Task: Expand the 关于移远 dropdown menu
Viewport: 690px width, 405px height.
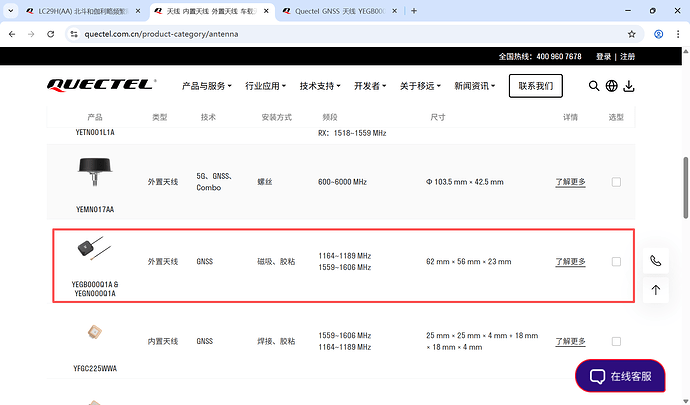Action: (420, 86)
